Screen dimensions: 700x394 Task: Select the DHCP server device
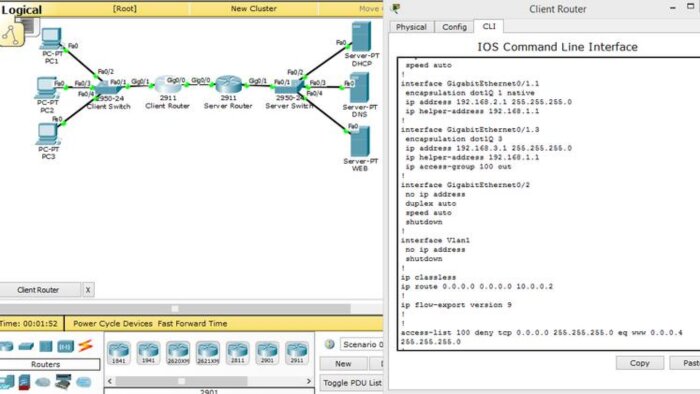point(361,37)
